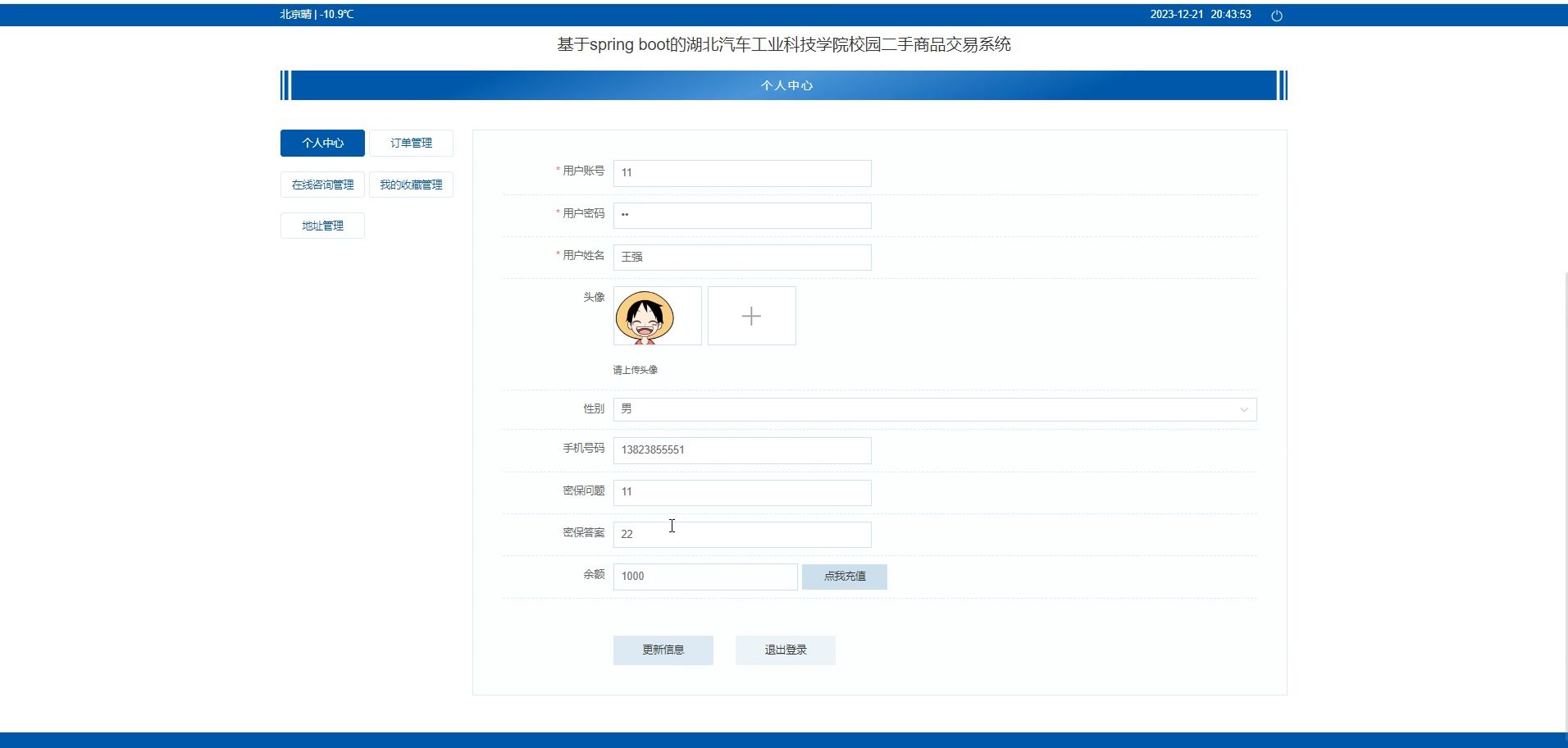Open the 地址管理 tab
Screen dimensions: 1568x748
pos(322,226)
